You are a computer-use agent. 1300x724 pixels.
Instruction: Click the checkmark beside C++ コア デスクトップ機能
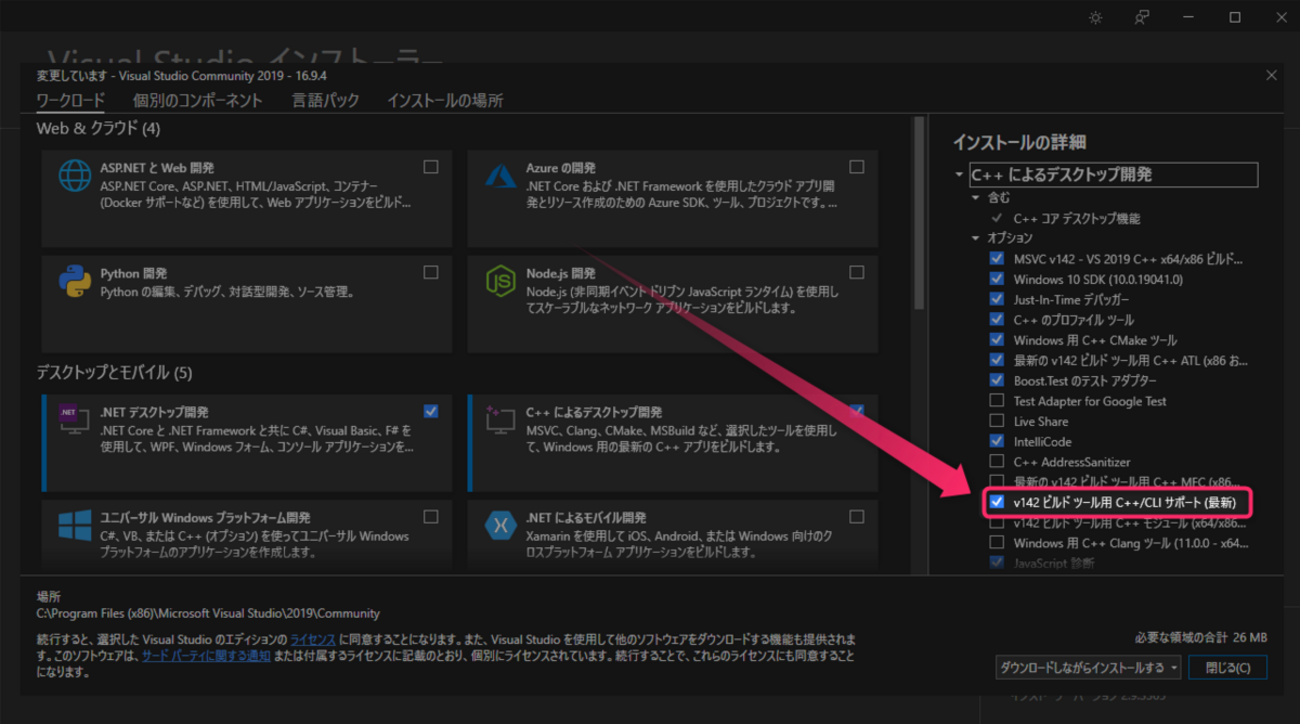point(996,218)
